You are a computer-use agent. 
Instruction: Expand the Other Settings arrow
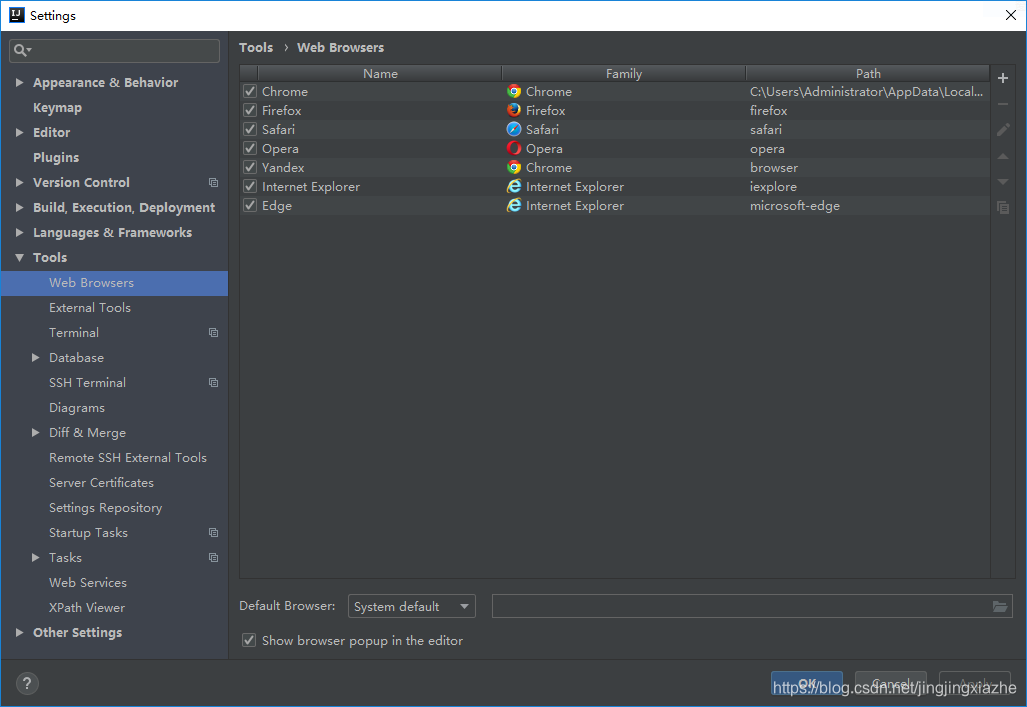(x=20, y=633)
